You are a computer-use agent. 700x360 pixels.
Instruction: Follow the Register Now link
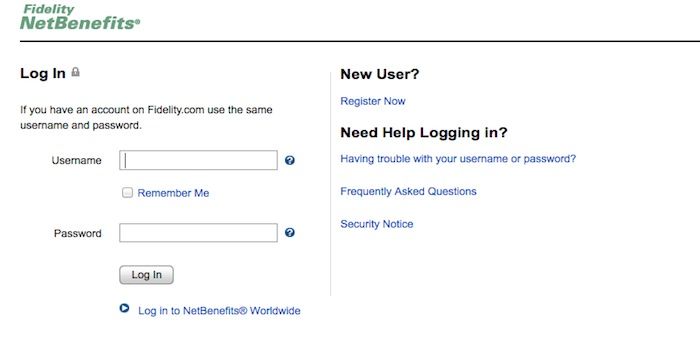point(373,101)
